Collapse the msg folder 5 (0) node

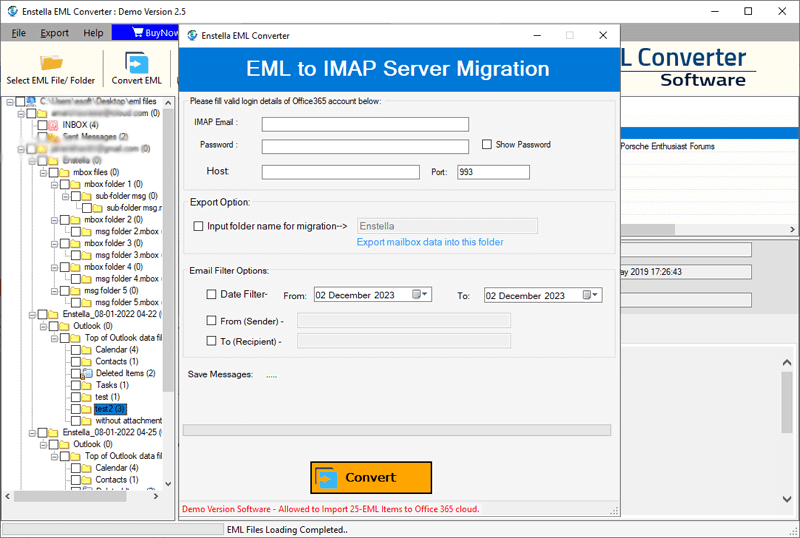54,291
